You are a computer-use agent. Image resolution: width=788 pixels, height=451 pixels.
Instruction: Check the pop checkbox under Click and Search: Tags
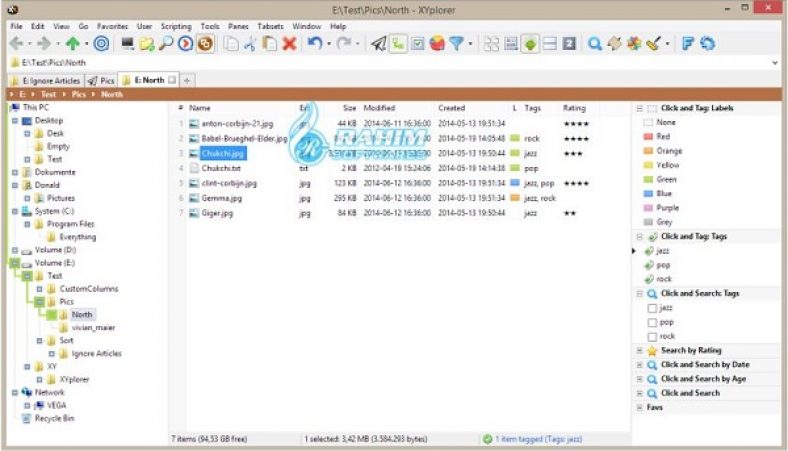[652, 322]
